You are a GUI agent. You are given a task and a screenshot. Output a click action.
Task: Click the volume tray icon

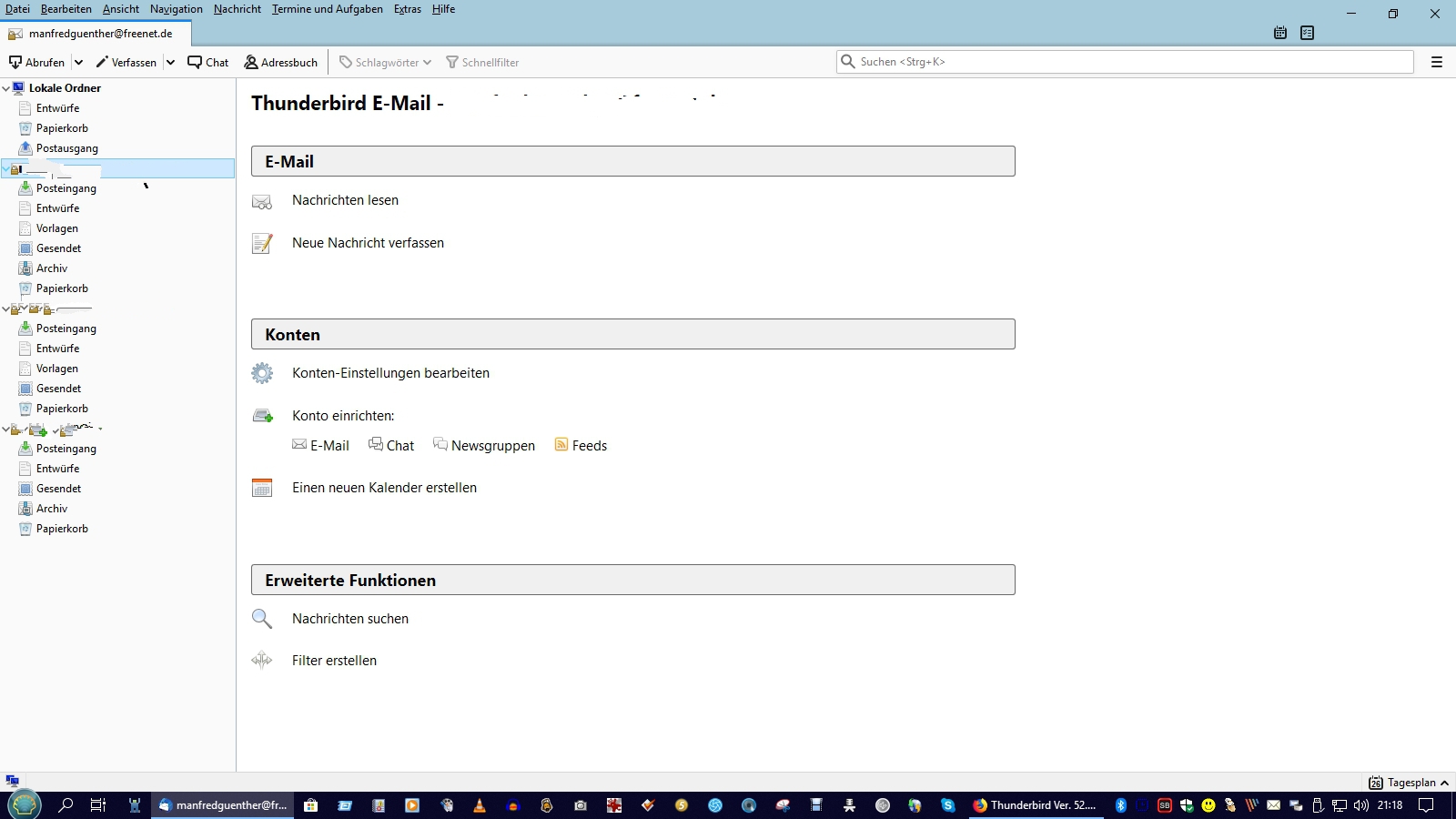(1361, 805)
